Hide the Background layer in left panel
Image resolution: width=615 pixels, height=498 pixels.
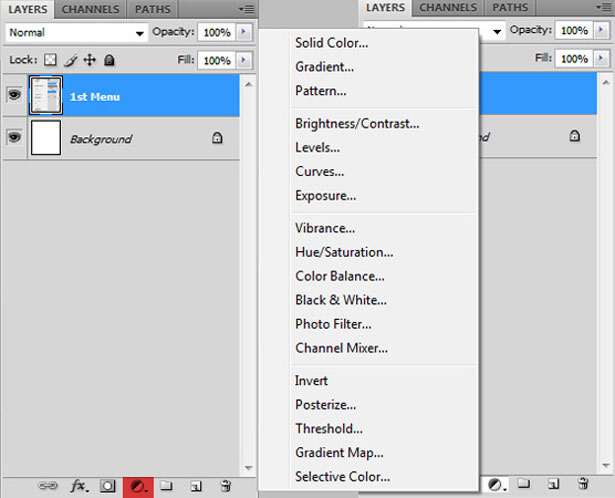tap(14, 137)
